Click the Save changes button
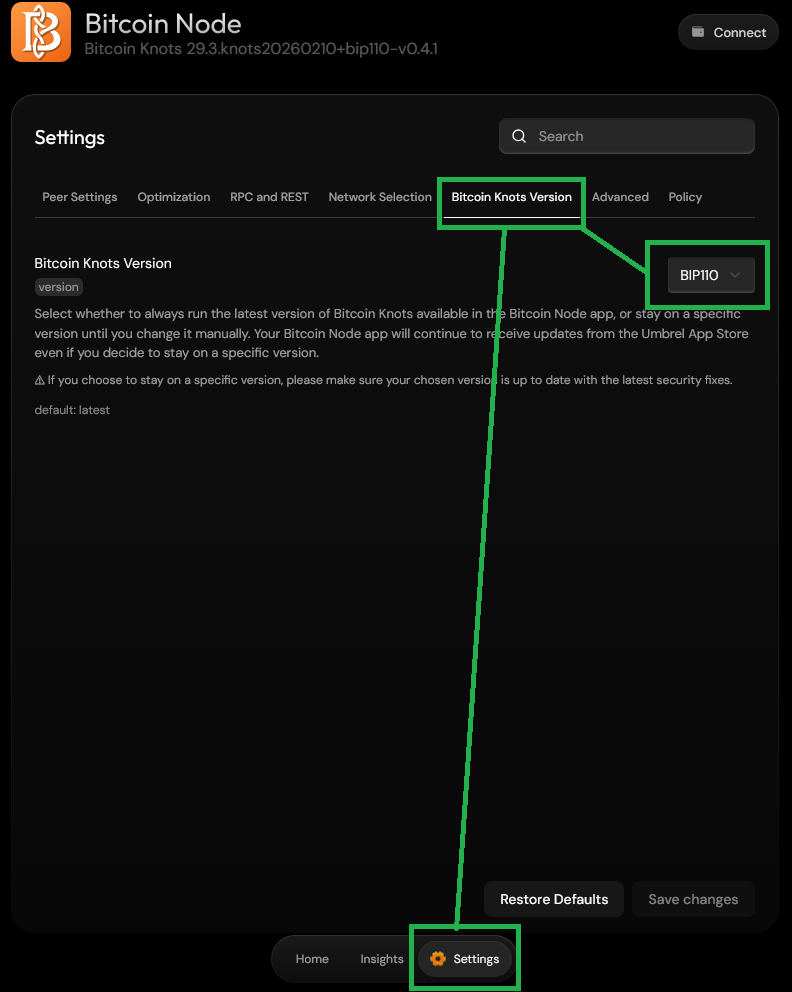The width and height of the screenshot is (792, 992). pyautogui.click(x=693, y=898)
